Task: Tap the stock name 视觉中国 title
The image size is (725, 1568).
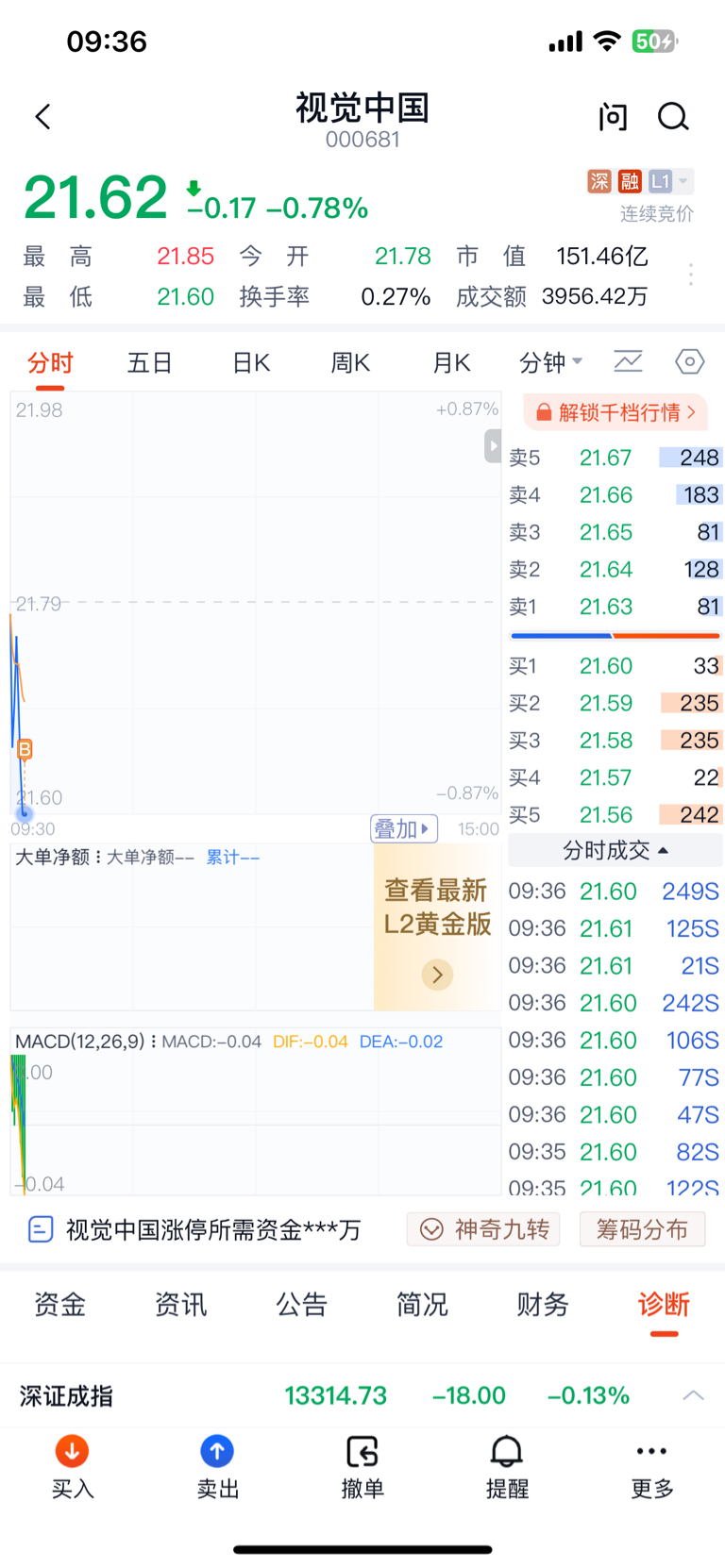Action: [362, 108]
